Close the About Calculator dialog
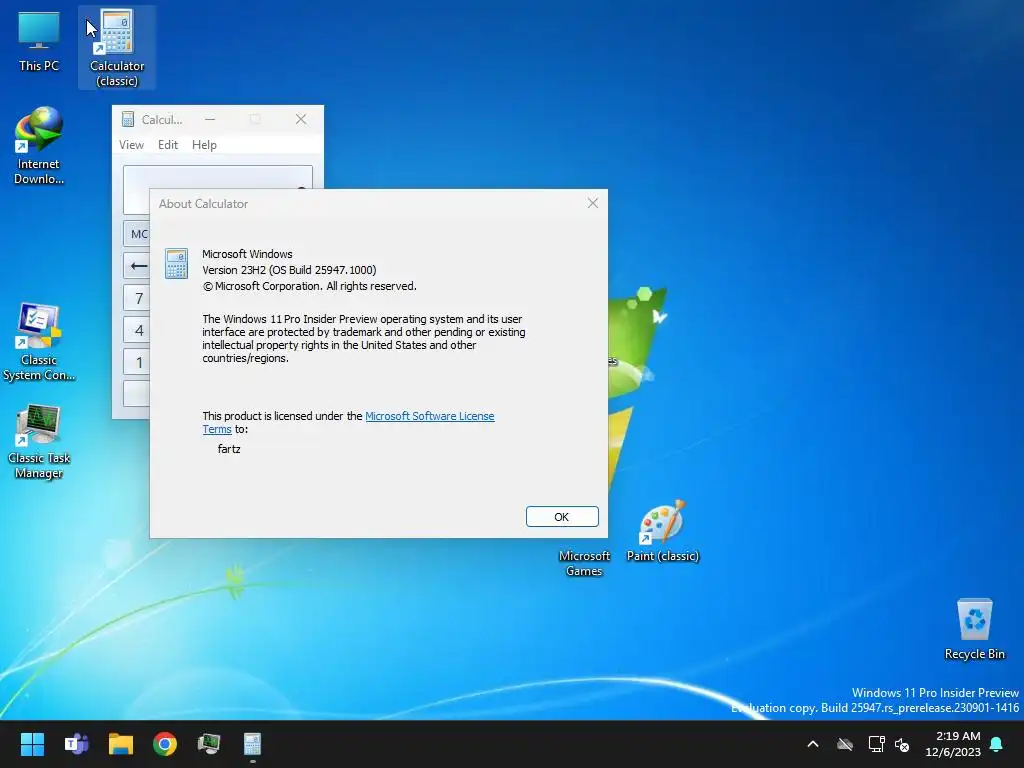This screenshot has width=1024, height=768. (x=592, y=203)
